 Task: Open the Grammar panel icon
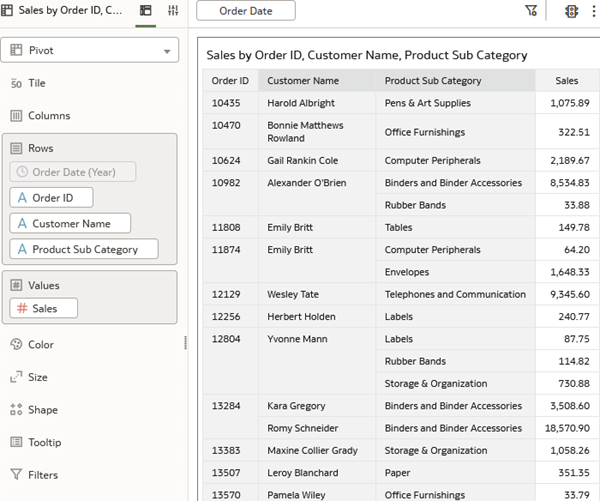(146, 10)
